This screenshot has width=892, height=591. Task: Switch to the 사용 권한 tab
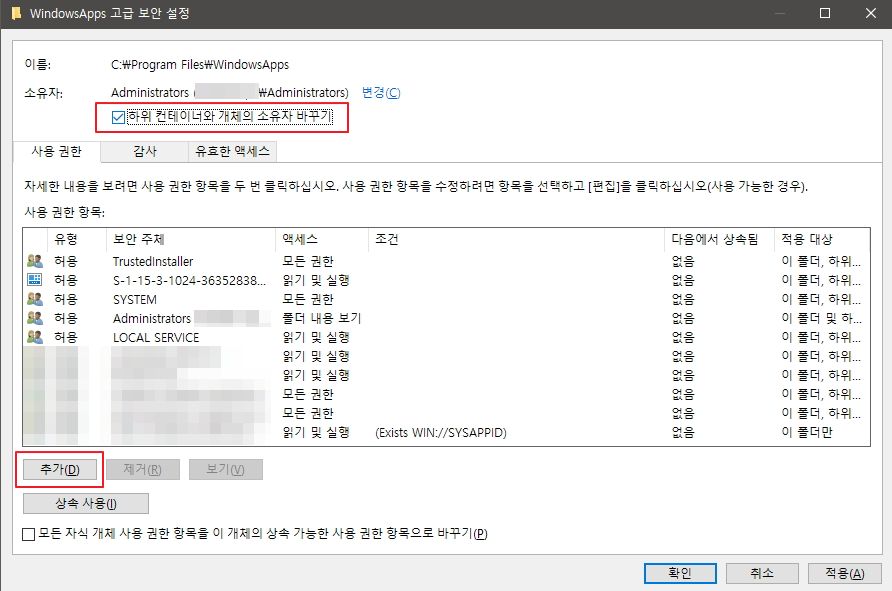(56, 151)
